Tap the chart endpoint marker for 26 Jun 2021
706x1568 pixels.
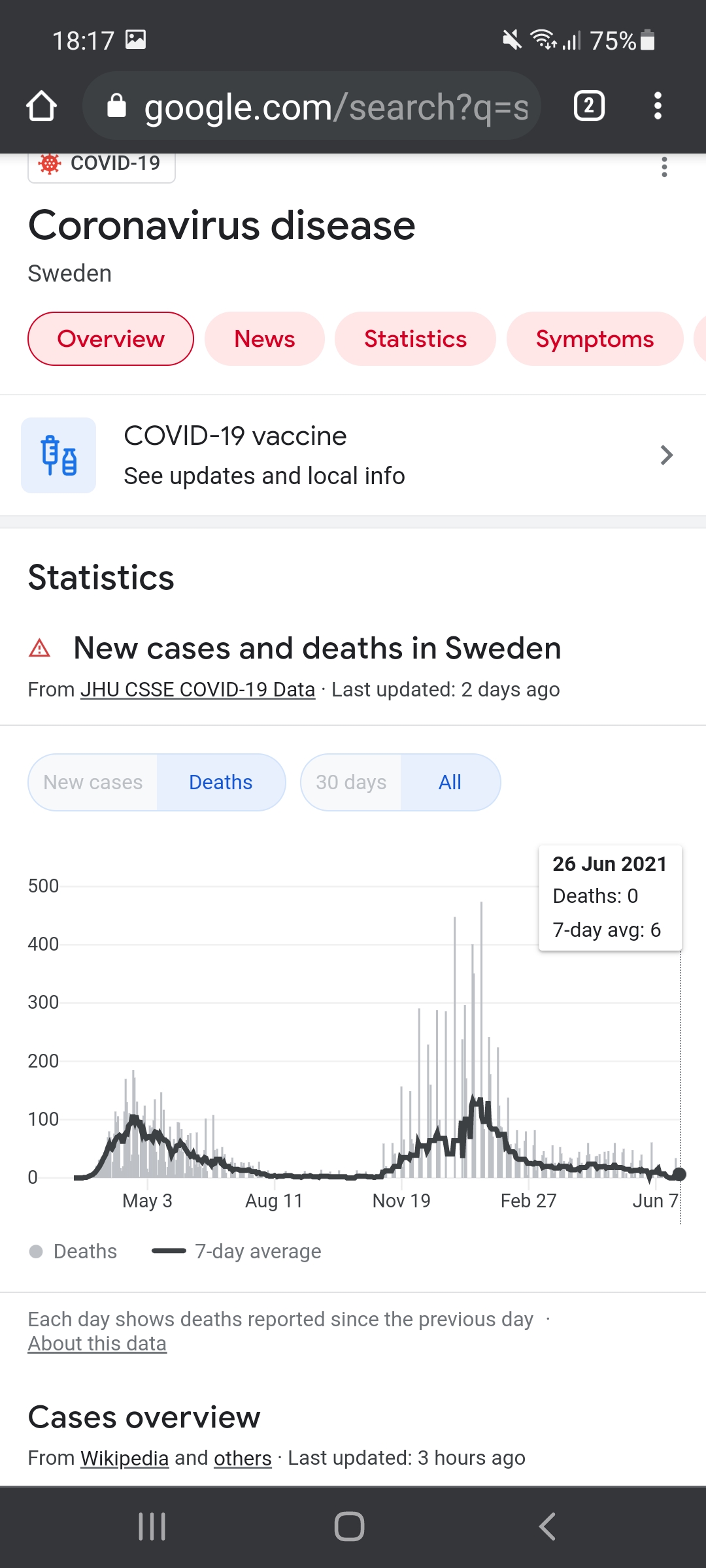click(x=679, y=1174)
